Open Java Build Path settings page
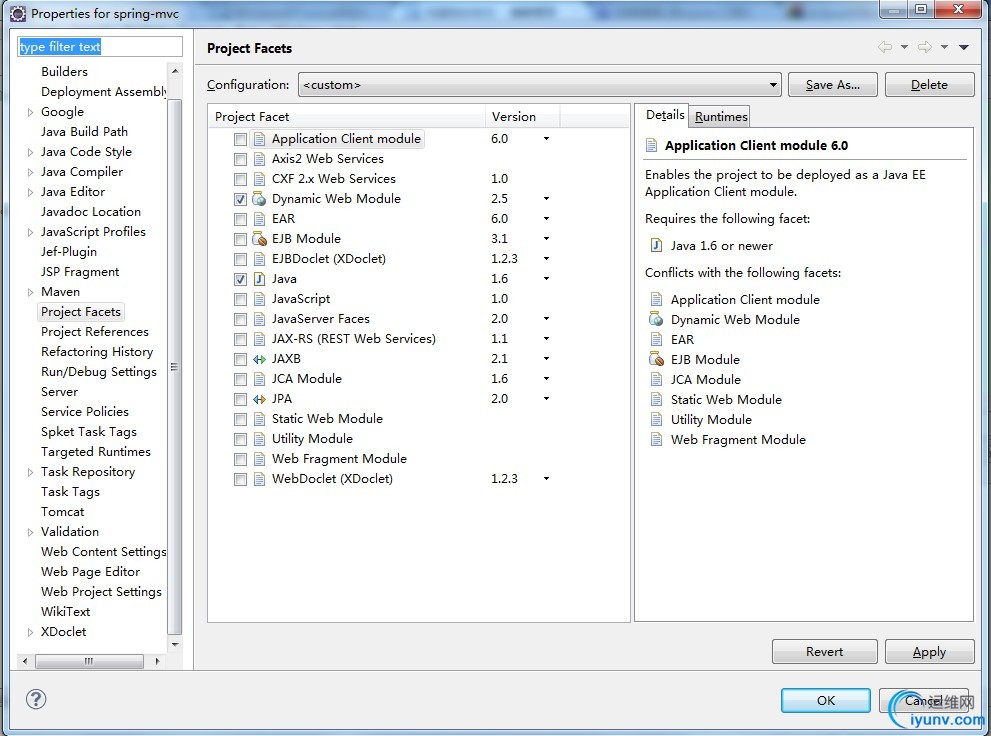This screenshot has height=736, width=991. coord(84,131)
